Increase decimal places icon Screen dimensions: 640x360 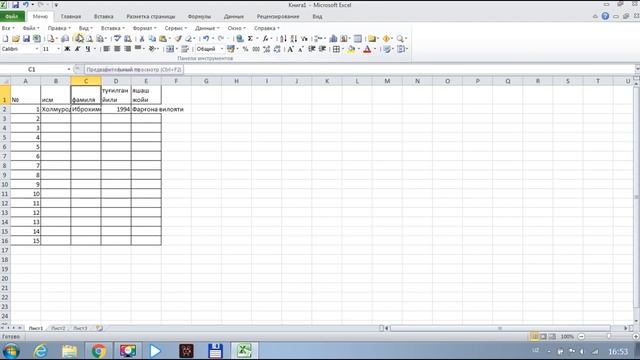[x=267, y=49]
